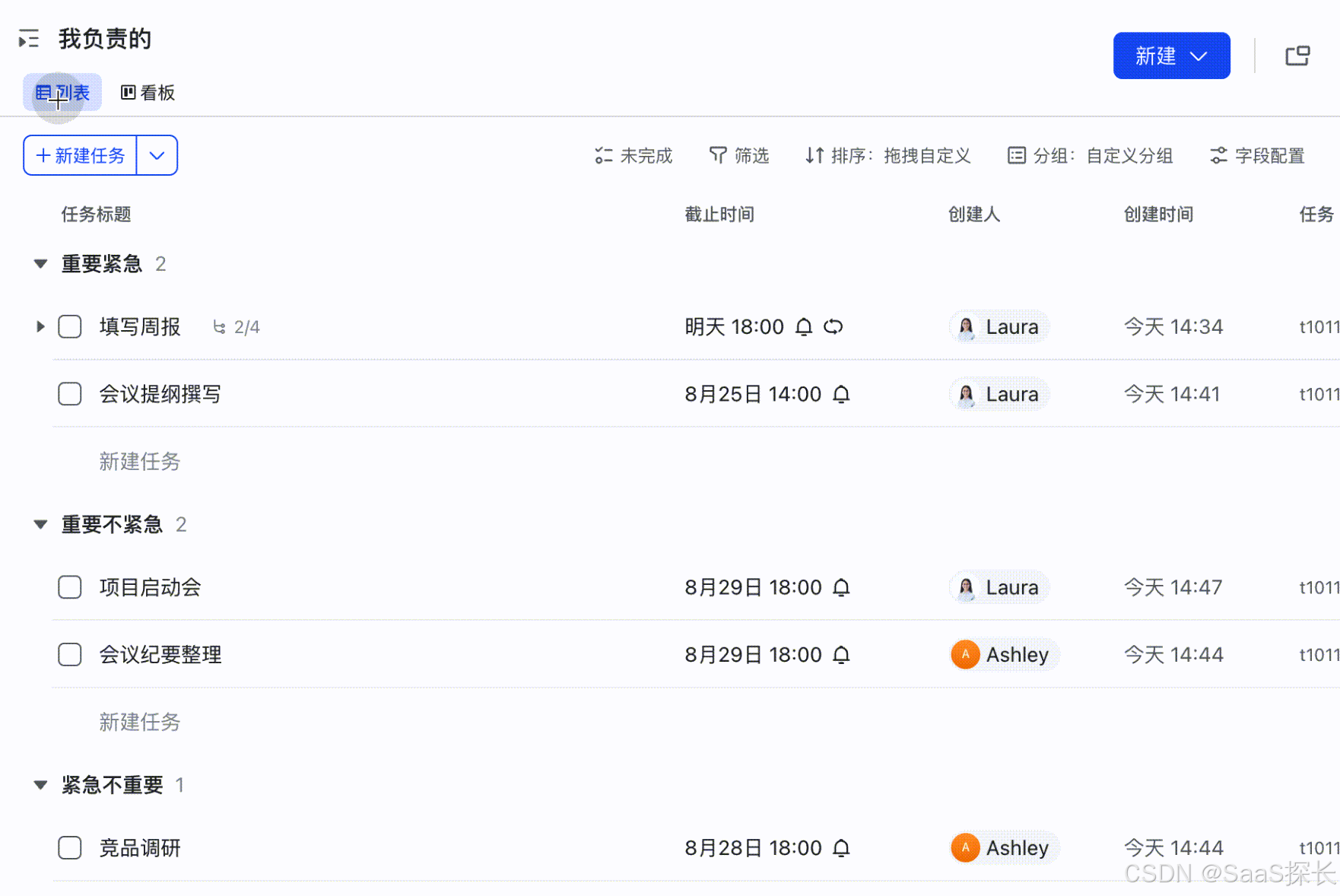Open the 填写周报 task title

tap(140, 327)
